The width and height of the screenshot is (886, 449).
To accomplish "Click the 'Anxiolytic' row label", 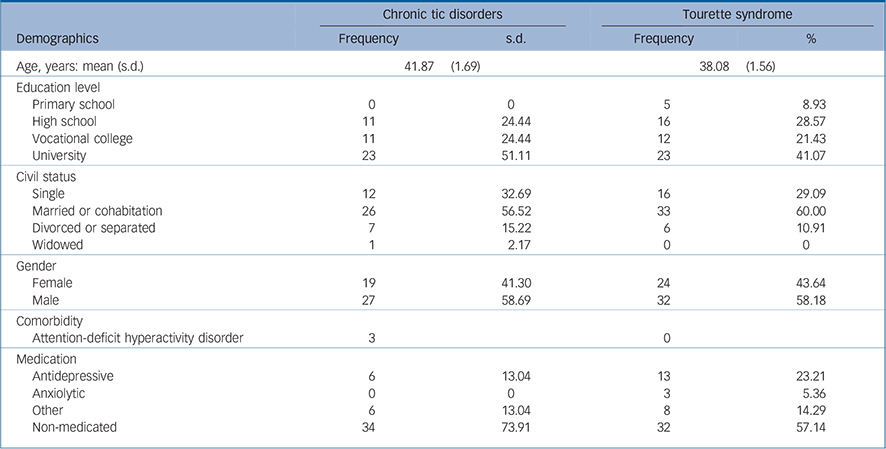I will coord(60,393).
